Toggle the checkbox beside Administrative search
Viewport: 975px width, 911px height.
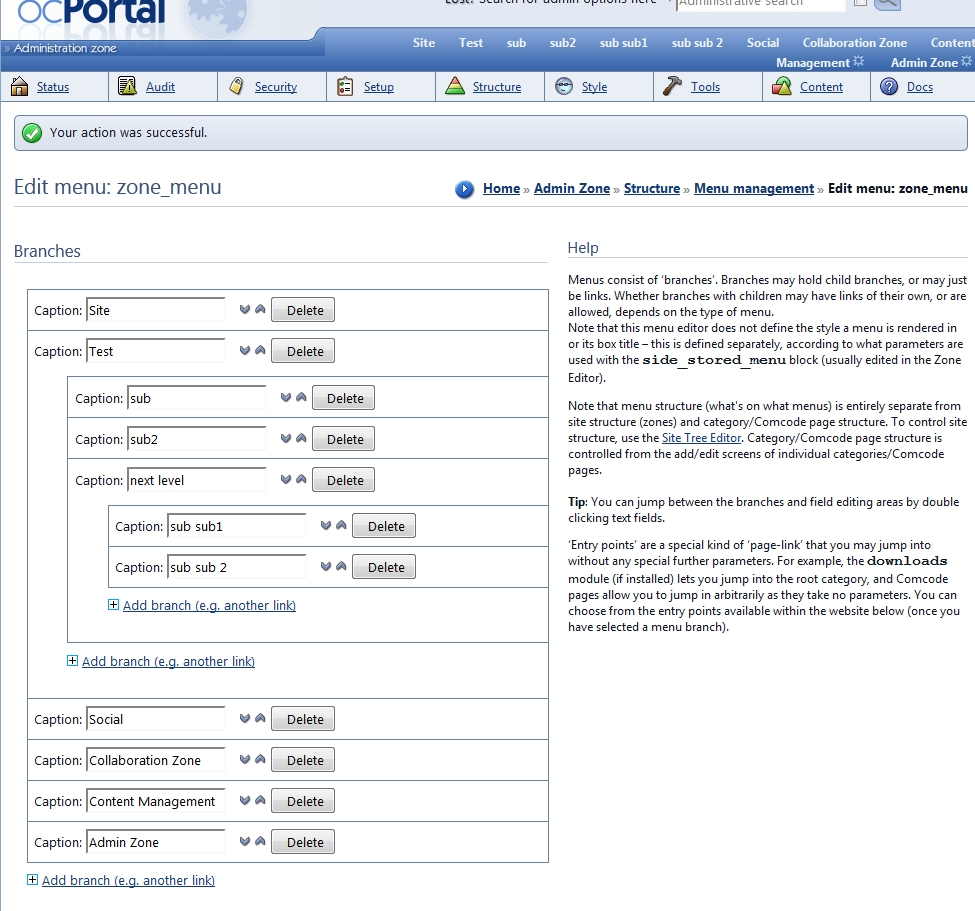[x=860, y=3]
